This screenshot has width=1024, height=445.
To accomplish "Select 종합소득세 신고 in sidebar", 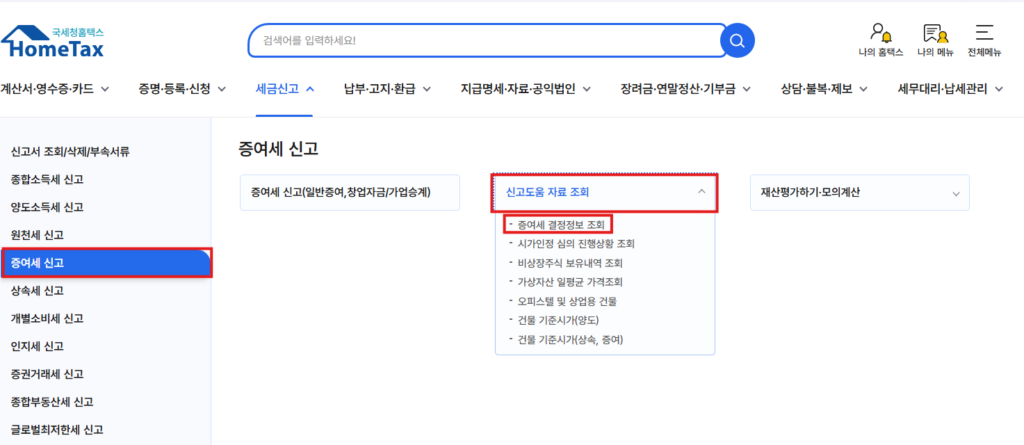I will [x=47, y=180].
